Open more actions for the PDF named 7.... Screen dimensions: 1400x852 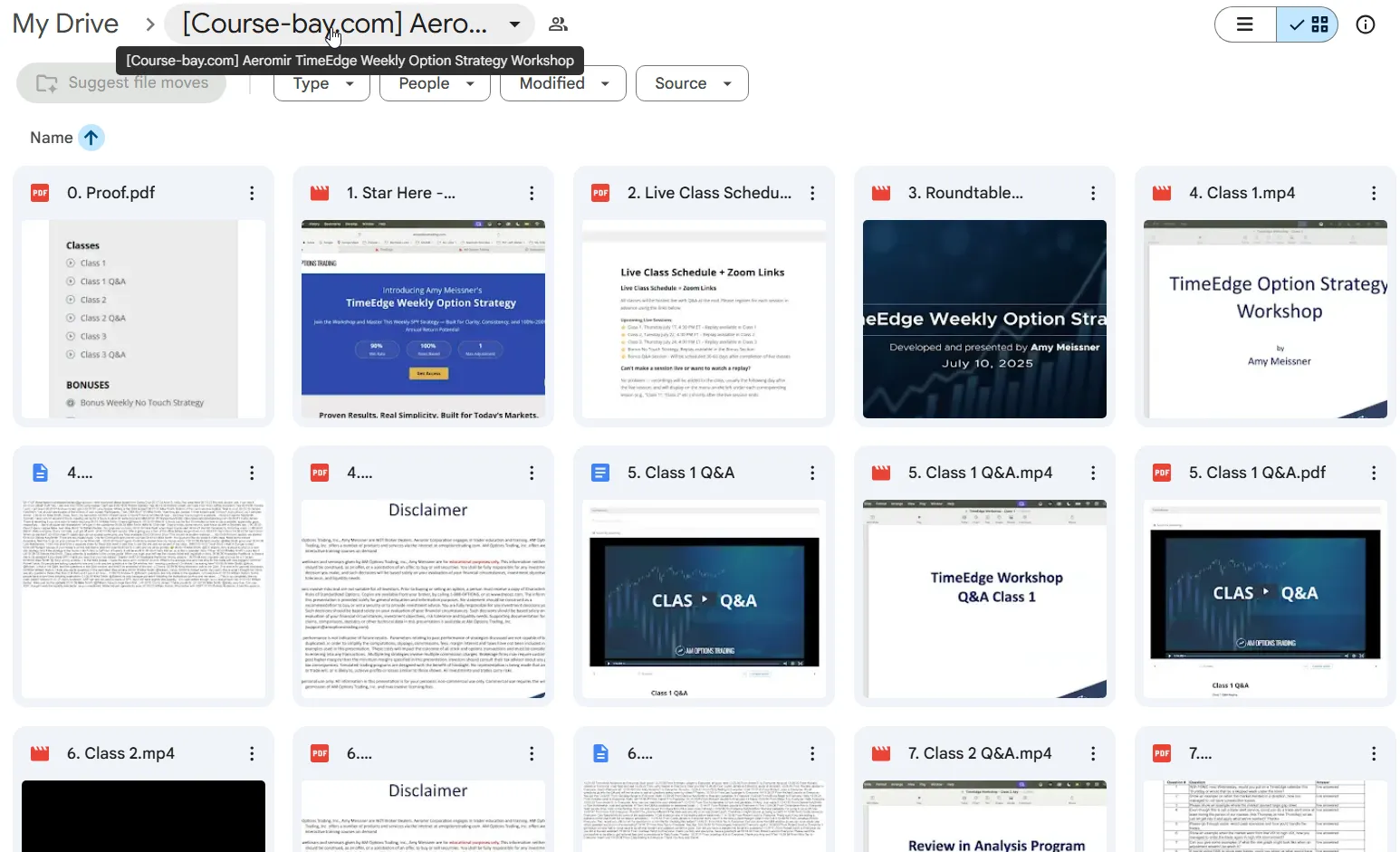1374,753
